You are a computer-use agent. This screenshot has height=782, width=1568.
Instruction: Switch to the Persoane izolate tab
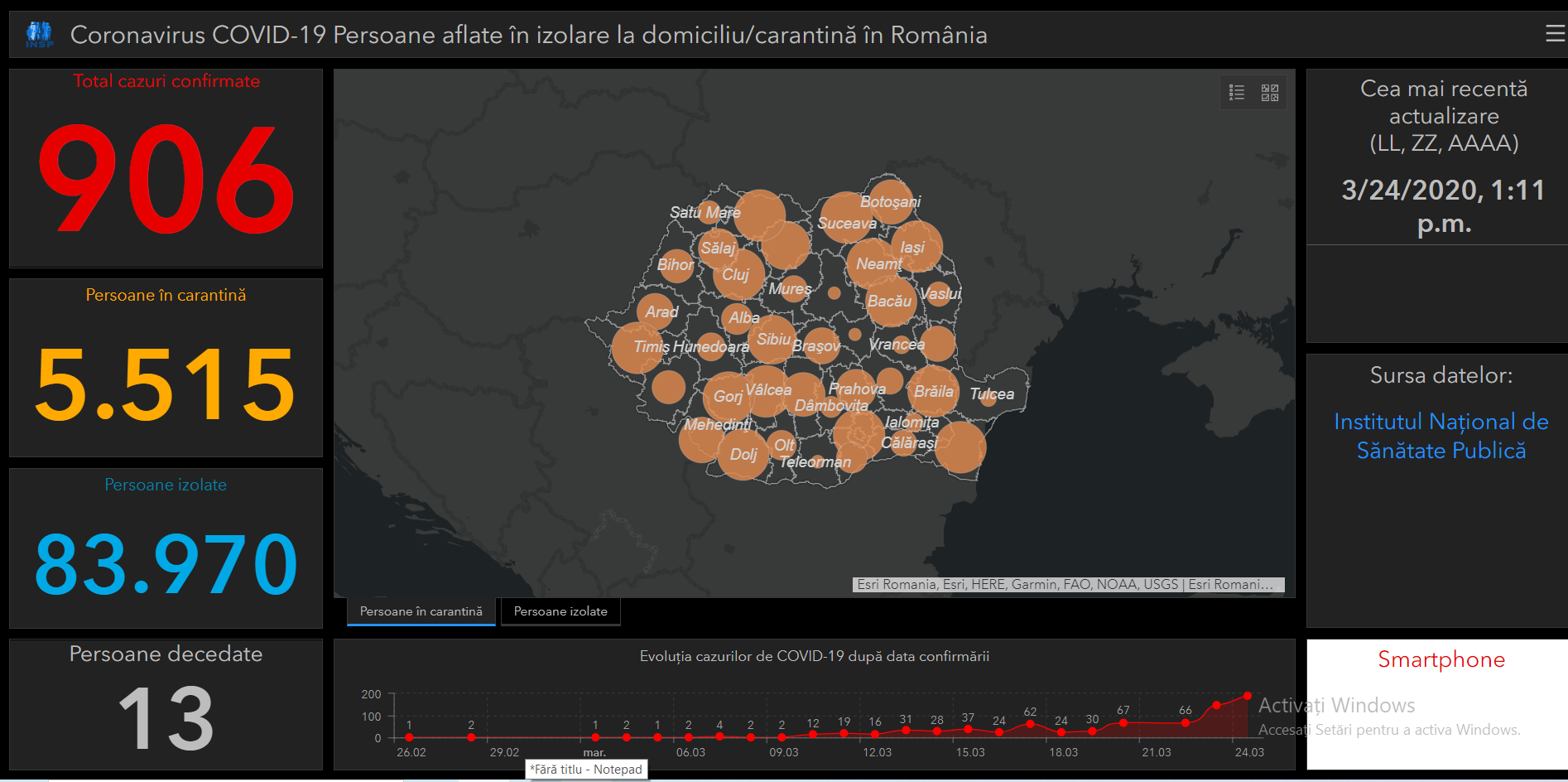560,611
